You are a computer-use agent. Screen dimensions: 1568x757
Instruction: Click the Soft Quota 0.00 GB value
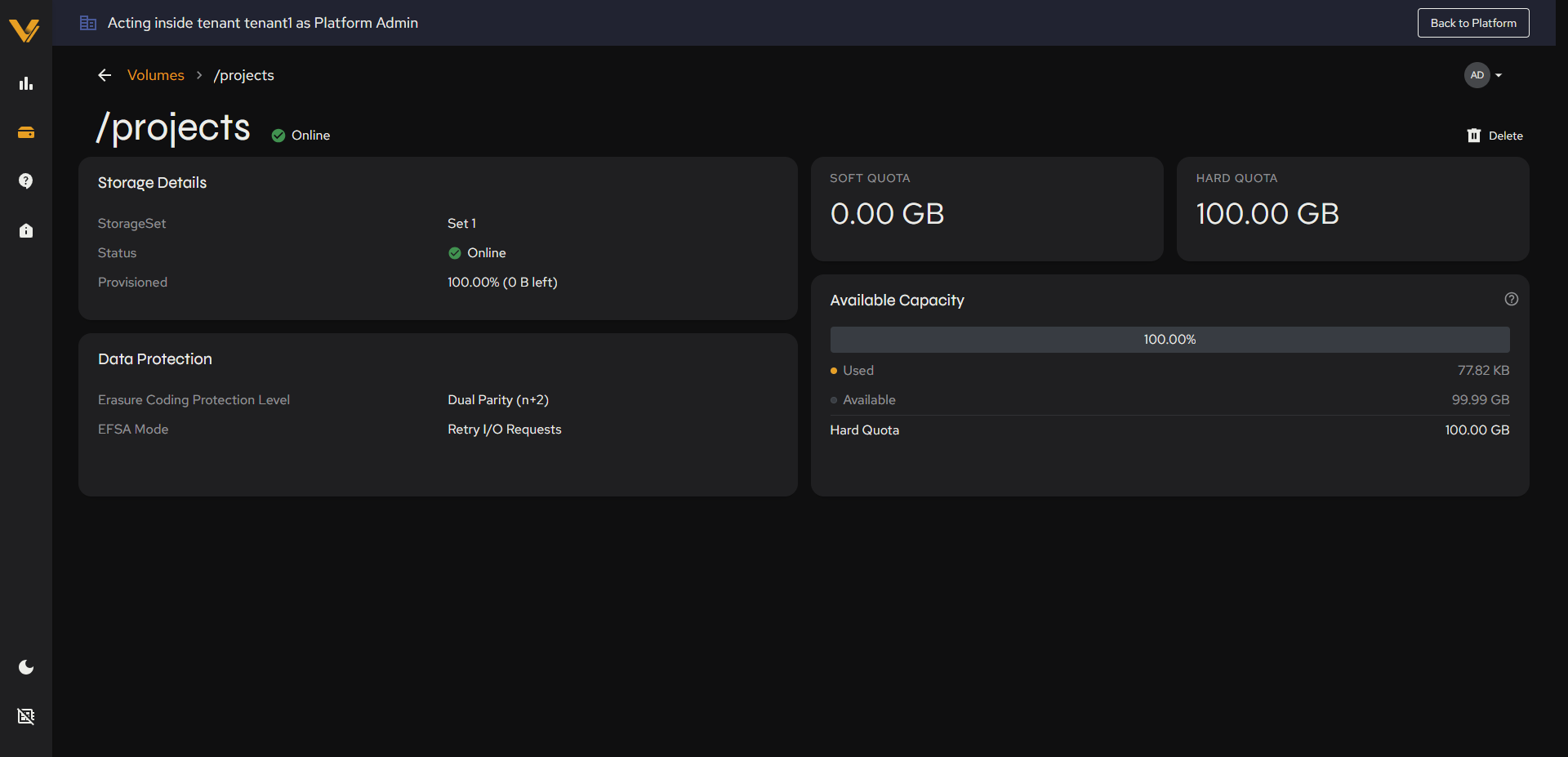[x=887, y=214]
